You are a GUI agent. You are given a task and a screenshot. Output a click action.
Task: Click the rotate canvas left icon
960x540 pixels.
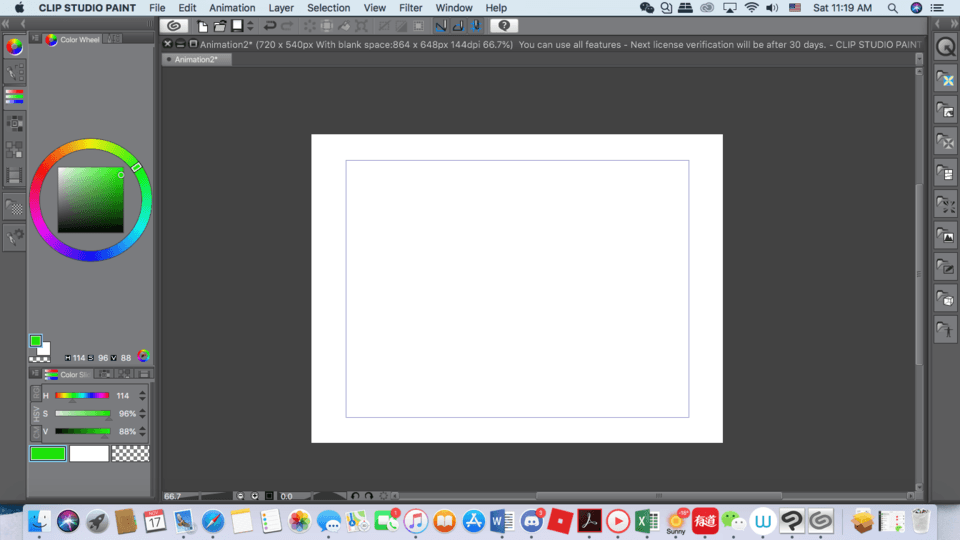point(355,496)
